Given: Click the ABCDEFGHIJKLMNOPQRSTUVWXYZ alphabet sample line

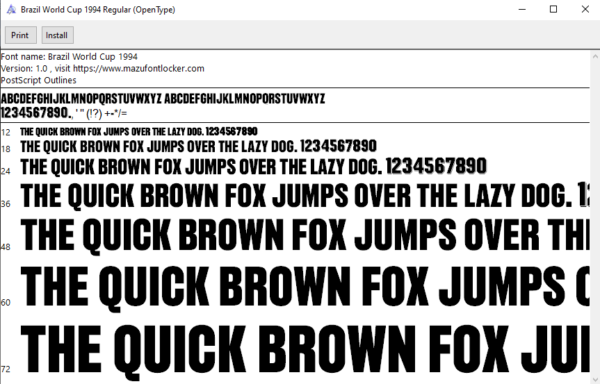Looking at the screenshot, I should [x=163, y=99].
